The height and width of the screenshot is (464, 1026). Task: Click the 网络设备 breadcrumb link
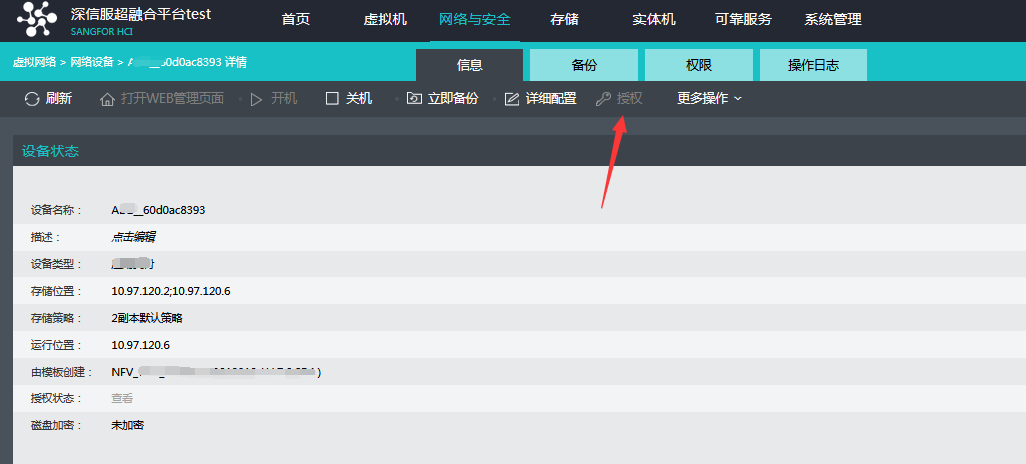(x=92, y=62)
